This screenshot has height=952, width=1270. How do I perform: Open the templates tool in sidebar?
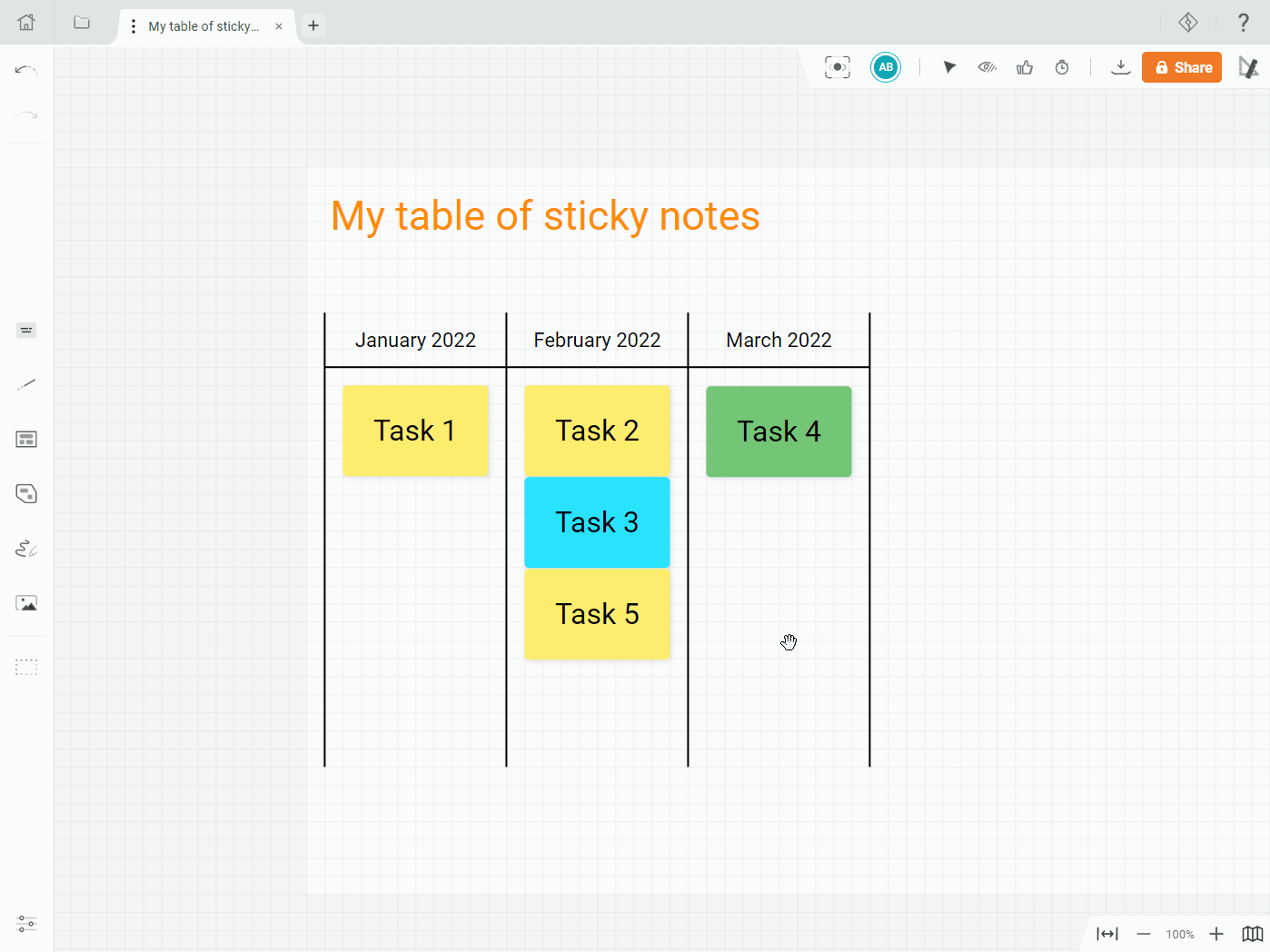click(x=26, y=440)
